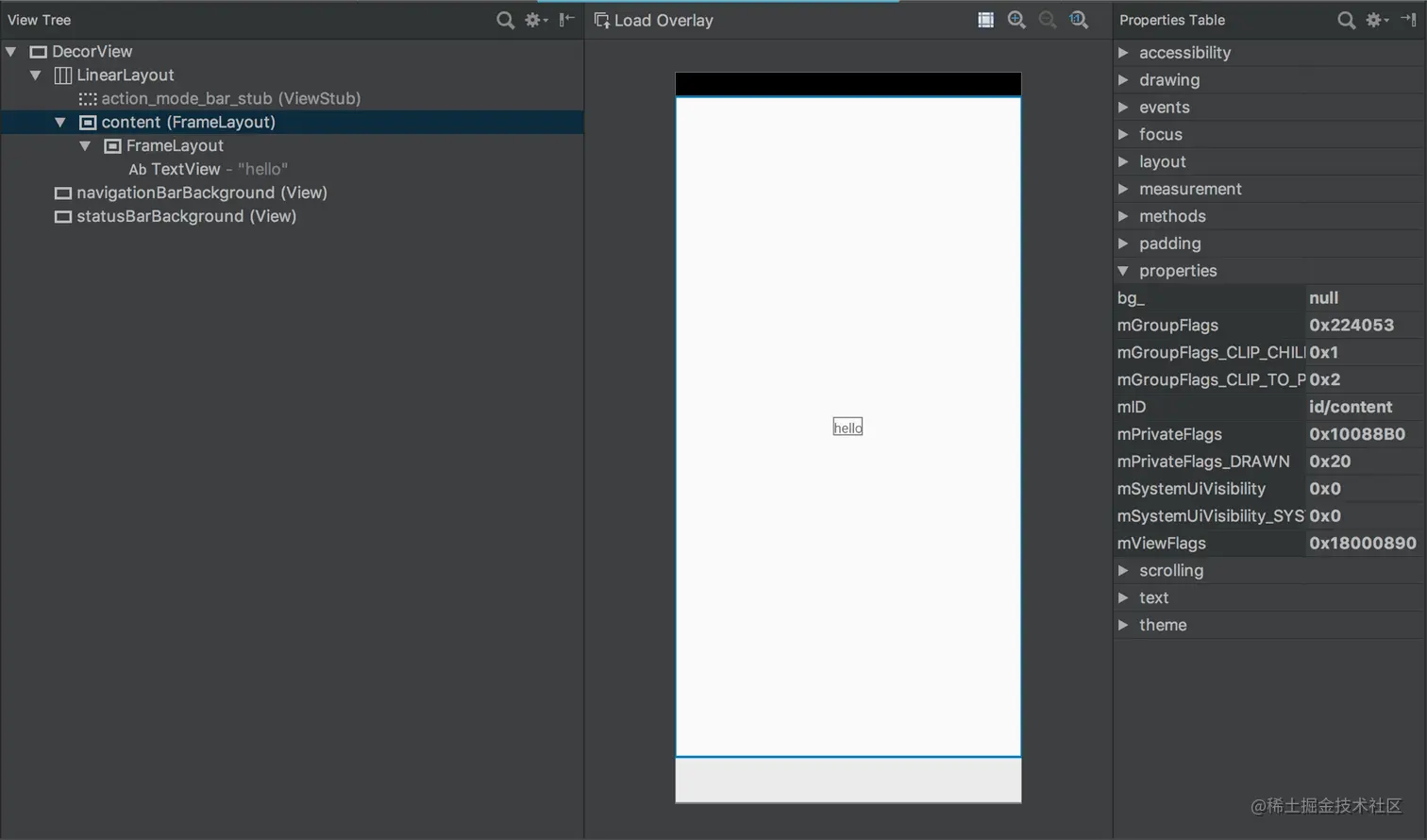The width and height of the screenshot is (1427, 840).
Task: Click the fit-to-screen zoom icon
Action: (985, 20)
